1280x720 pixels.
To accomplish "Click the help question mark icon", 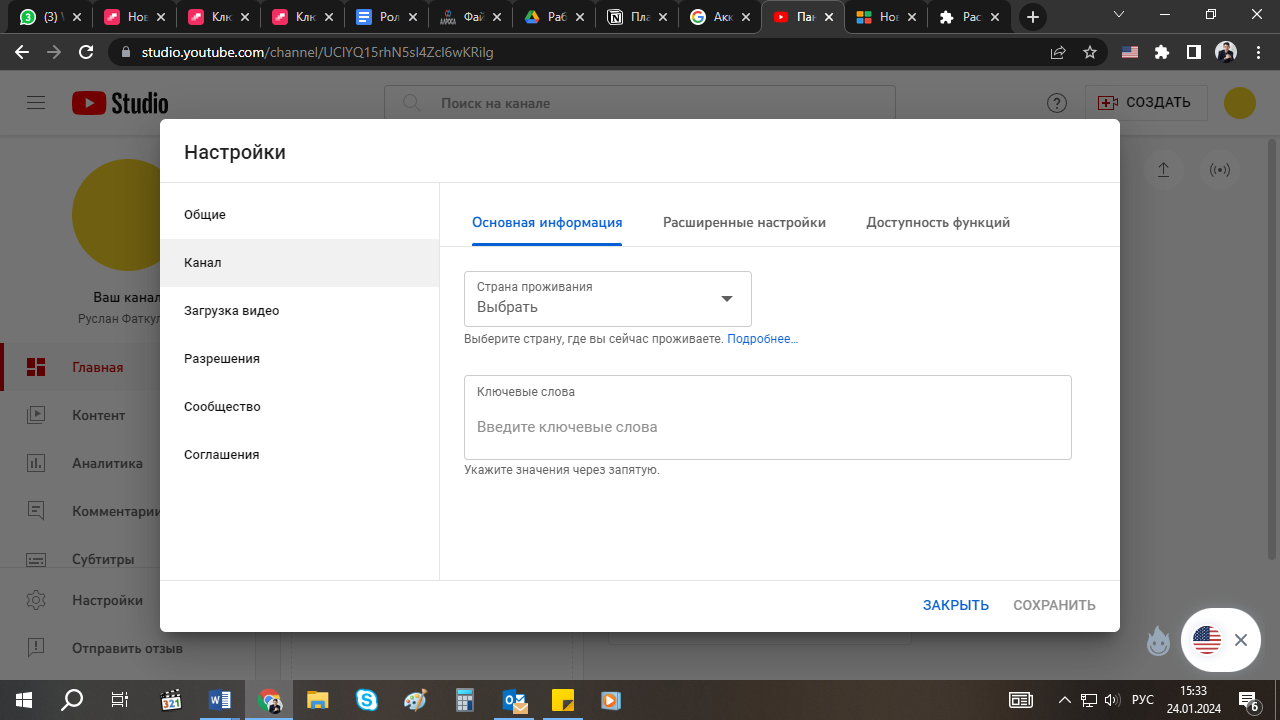I will click(1056, 103).
